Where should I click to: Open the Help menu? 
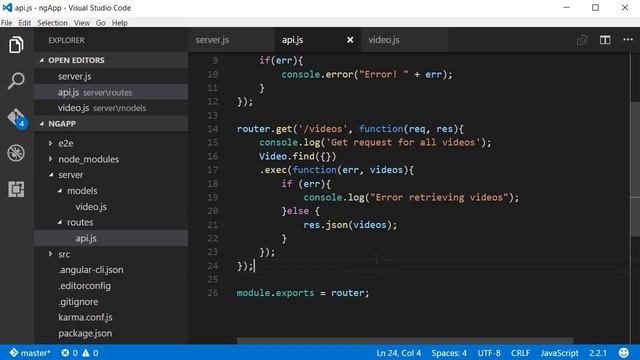(120, 23)
